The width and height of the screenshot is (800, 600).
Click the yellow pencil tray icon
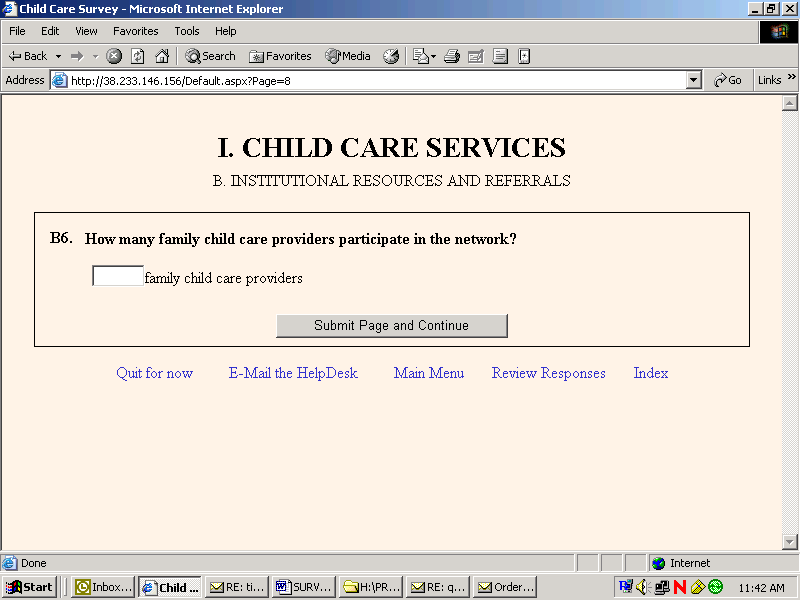(x=697, y=587)
